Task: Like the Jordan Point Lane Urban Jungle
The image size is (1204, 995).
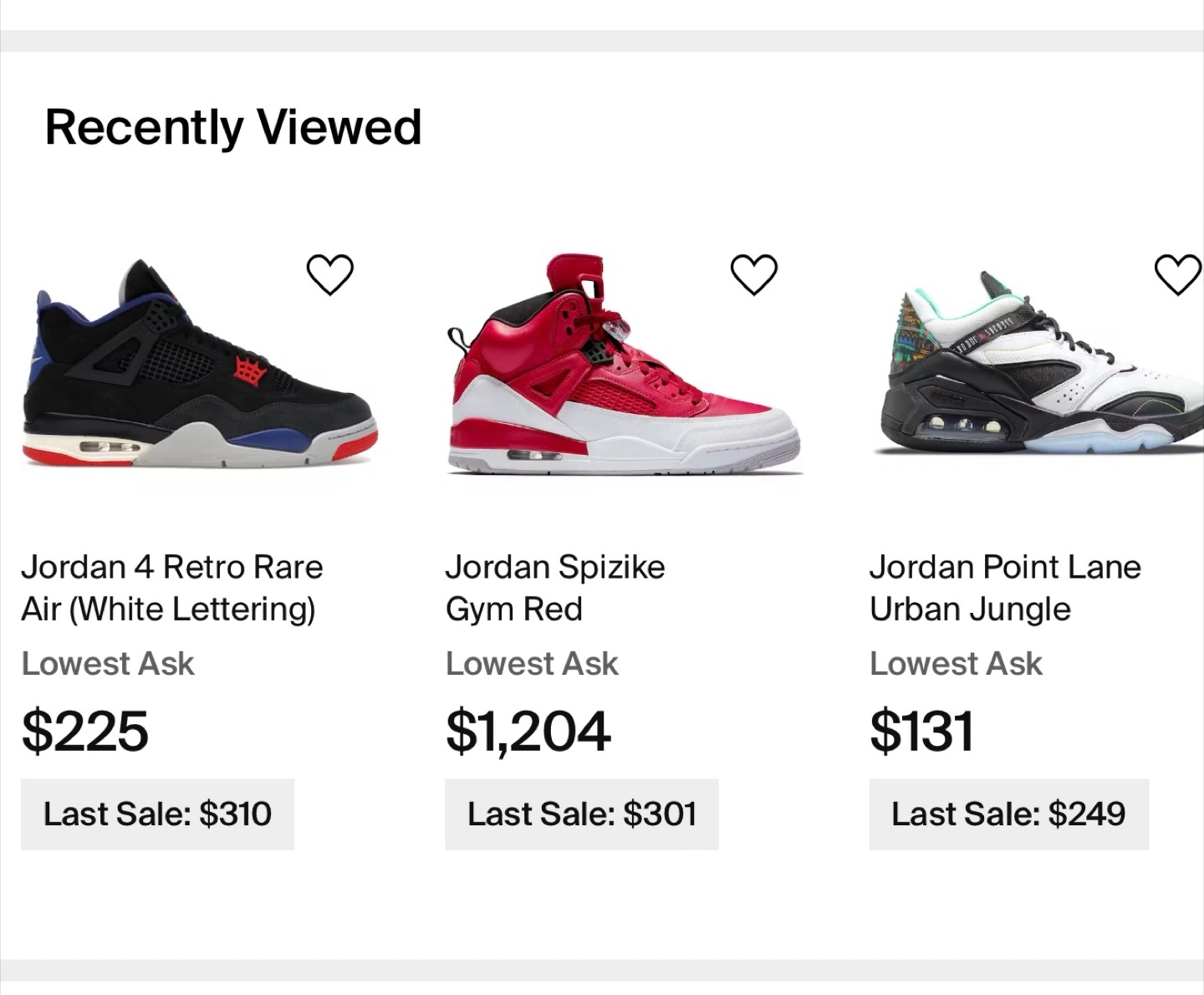Action: 1177,274
